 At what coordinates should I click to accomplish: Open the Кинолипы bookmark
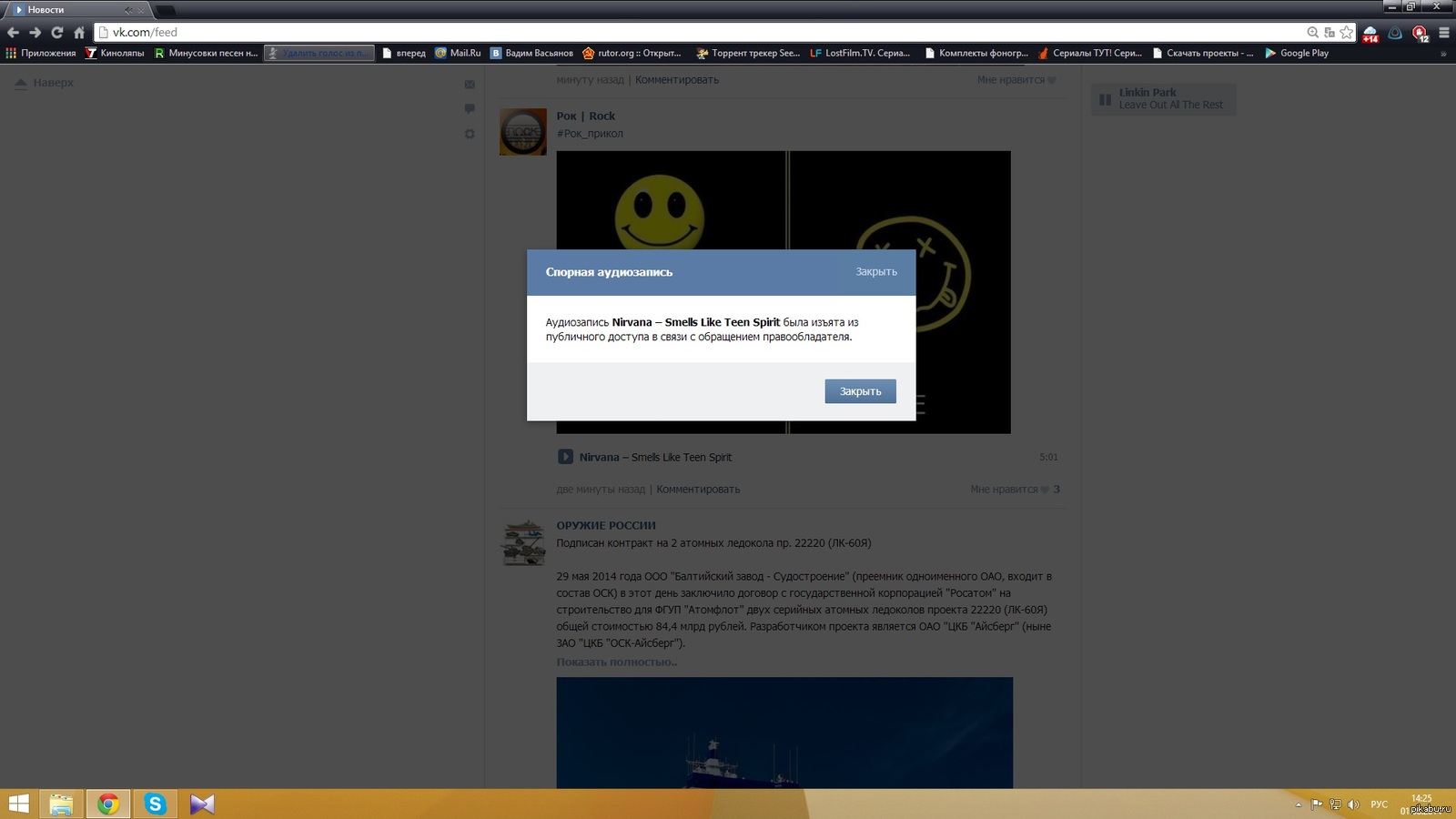[115, 54]
